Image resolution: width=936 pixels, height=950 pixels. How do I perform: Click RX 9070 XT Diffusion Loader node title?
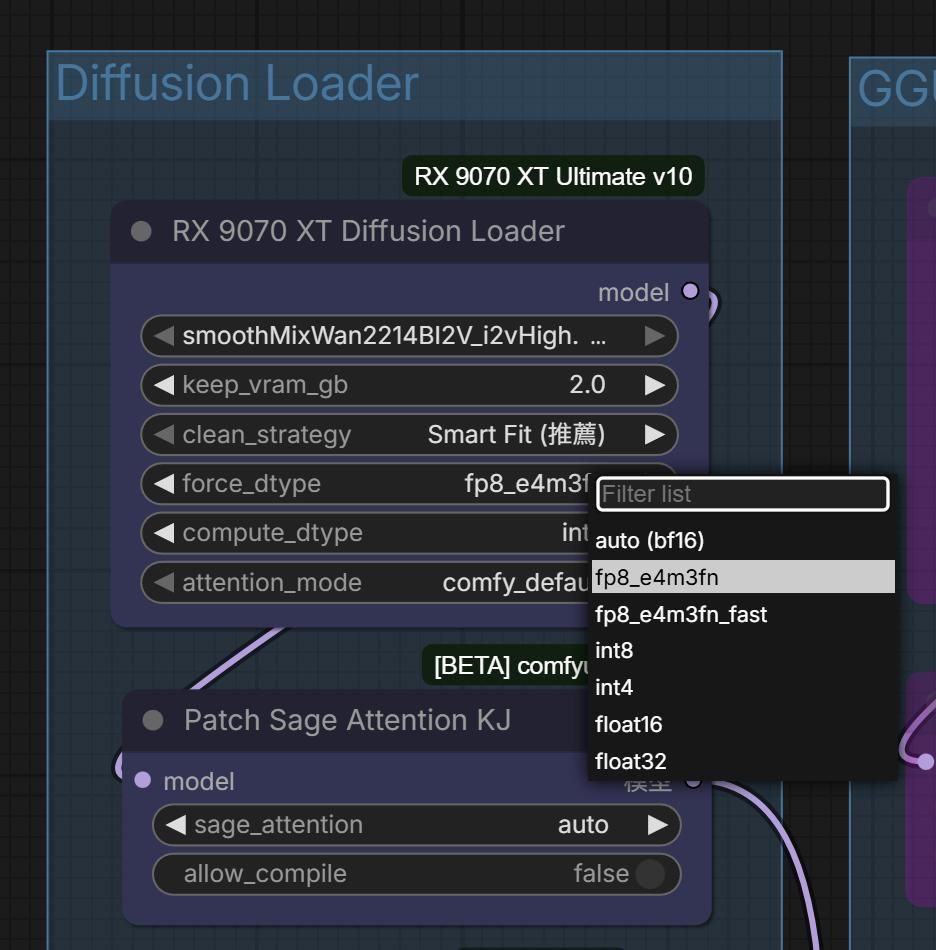coord(368,231)
